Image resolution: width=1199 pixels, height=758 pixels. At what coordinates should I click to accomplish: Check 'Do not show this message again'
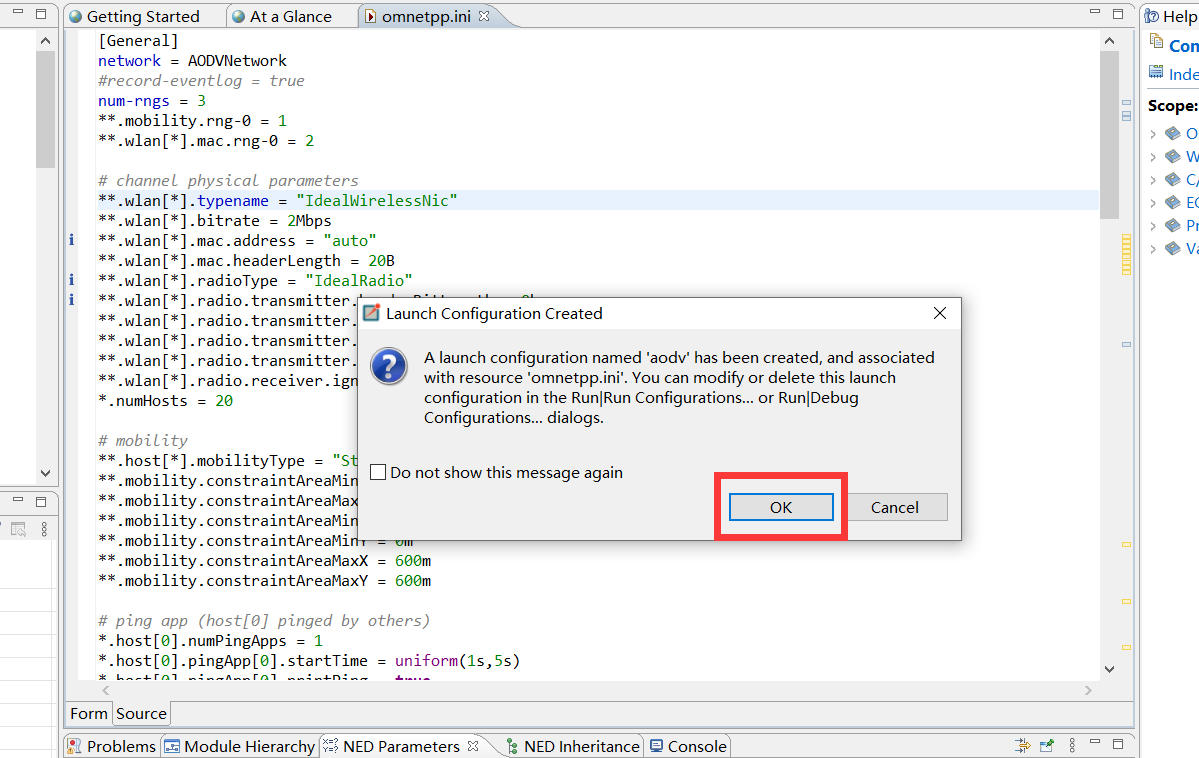(378, 472)
